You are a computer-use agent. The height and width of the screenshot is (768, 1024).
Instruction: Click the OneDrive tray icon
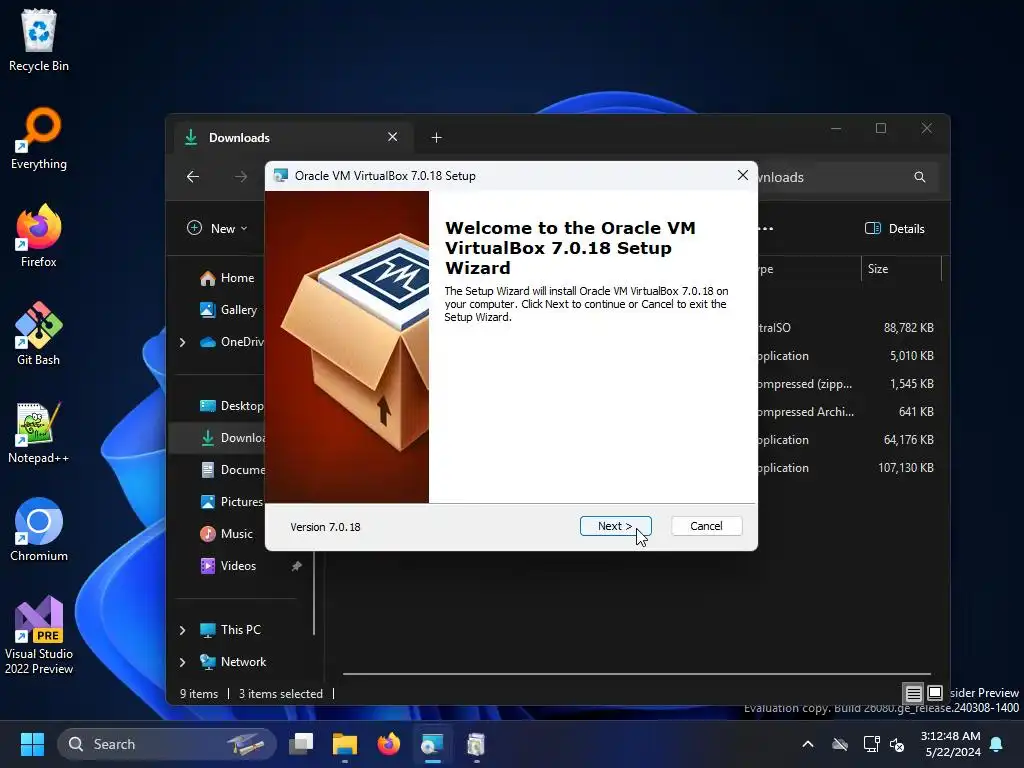tap(840, 744)
